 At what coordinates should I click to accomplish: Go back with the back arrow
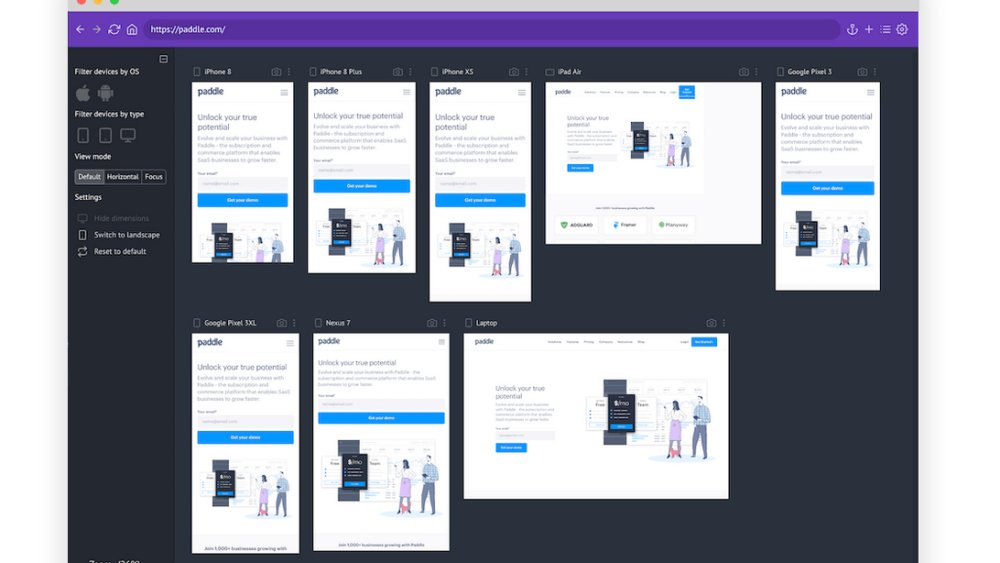click(x=80, y=29)
